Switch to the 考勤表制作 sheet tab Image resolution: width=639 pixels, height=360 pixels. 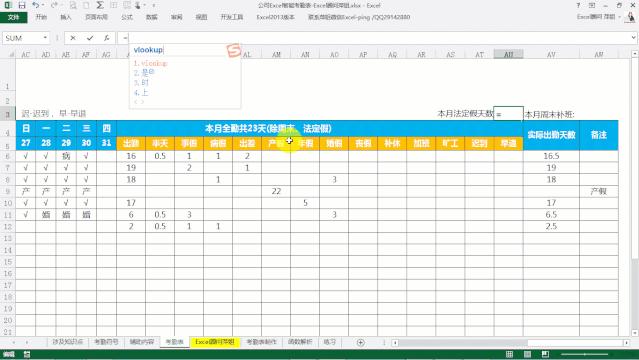point(261,342)
